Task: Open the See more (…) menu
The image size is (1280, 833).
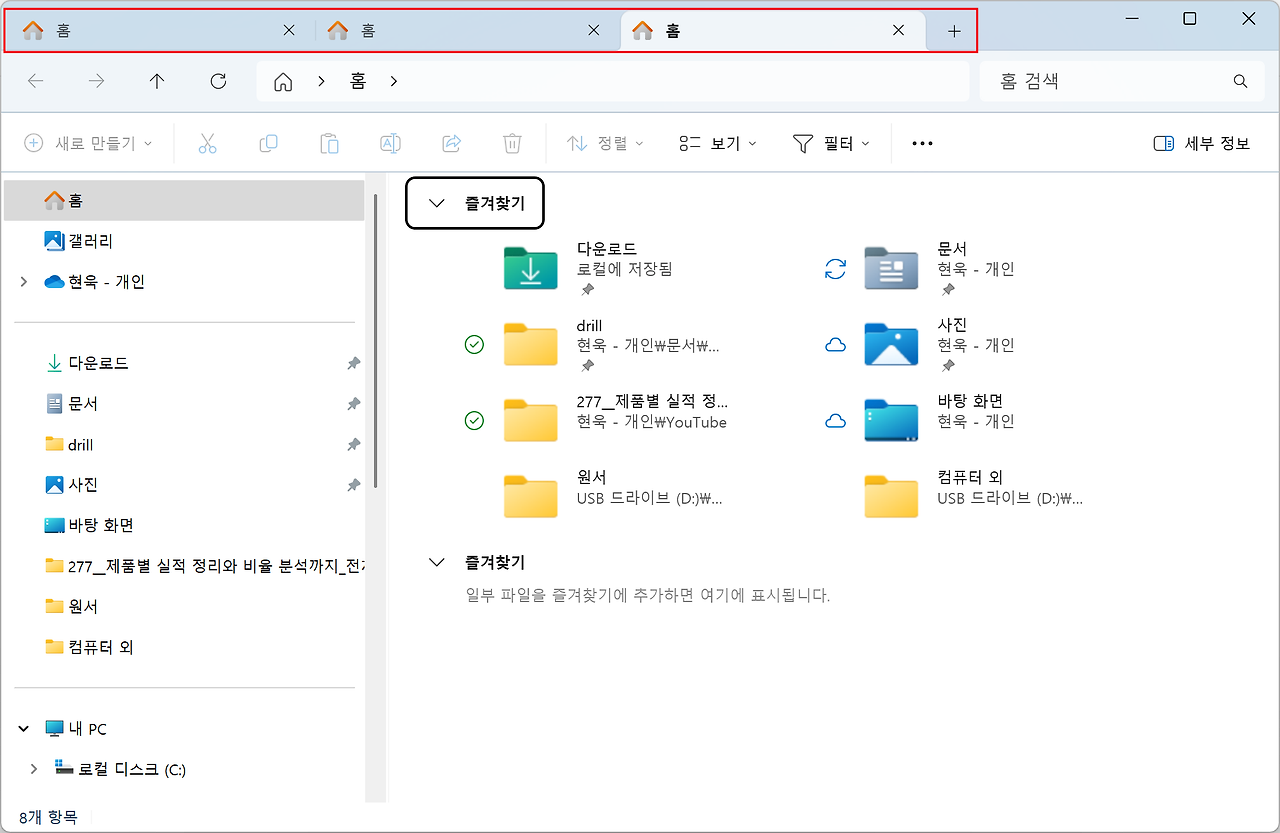Action: tap(921, 143)
